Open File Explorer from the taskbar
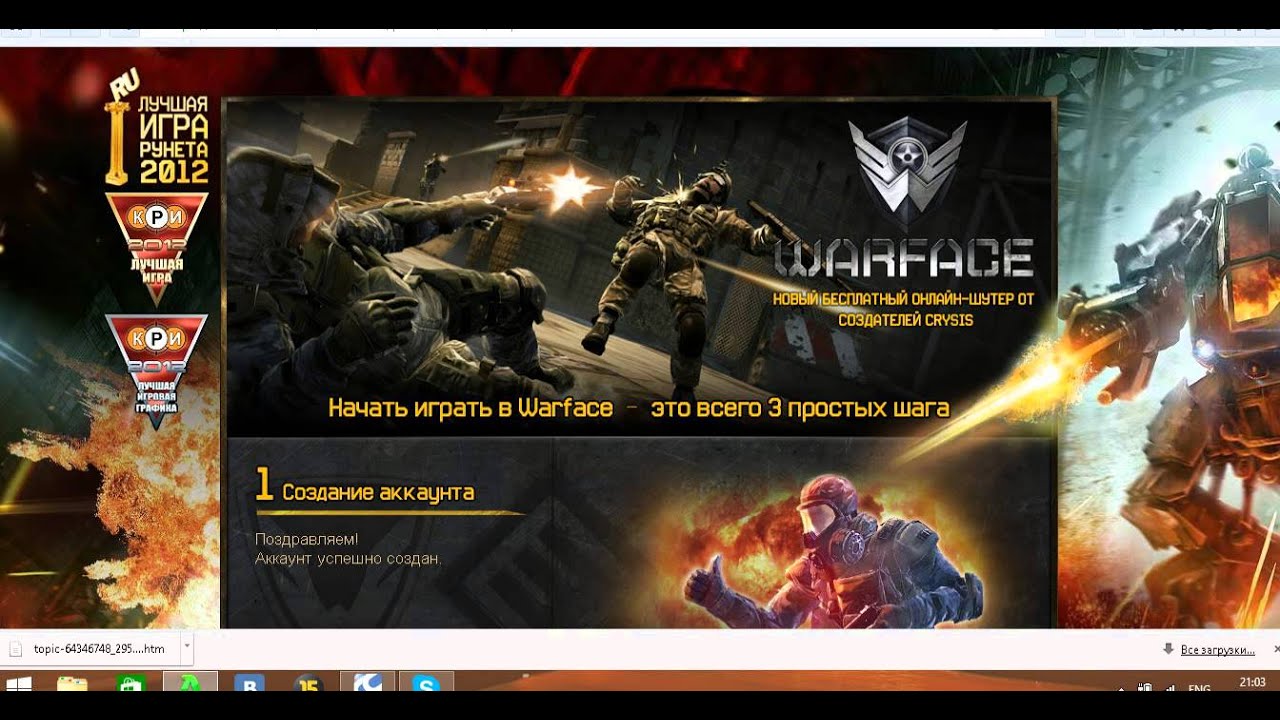The width and height of the screenshot is (1280, 720). coord(72,685)
